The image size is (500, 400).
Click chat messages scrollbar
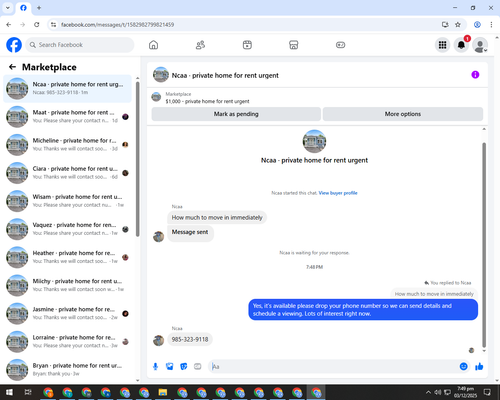[x=484, y=245]
